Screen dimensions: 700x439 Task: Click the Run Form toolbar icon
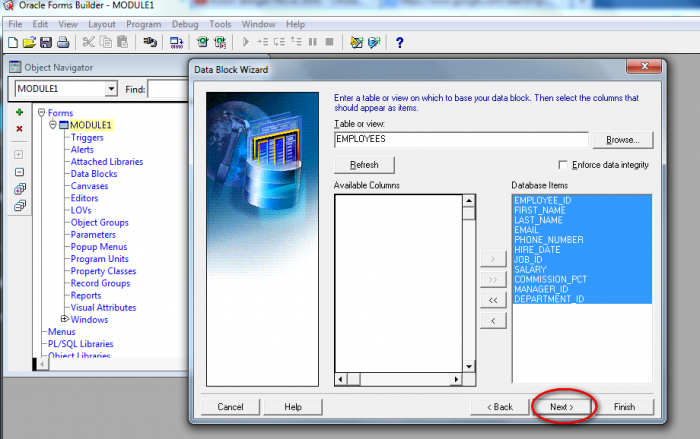pyautogui.click(x=203, y=42)
